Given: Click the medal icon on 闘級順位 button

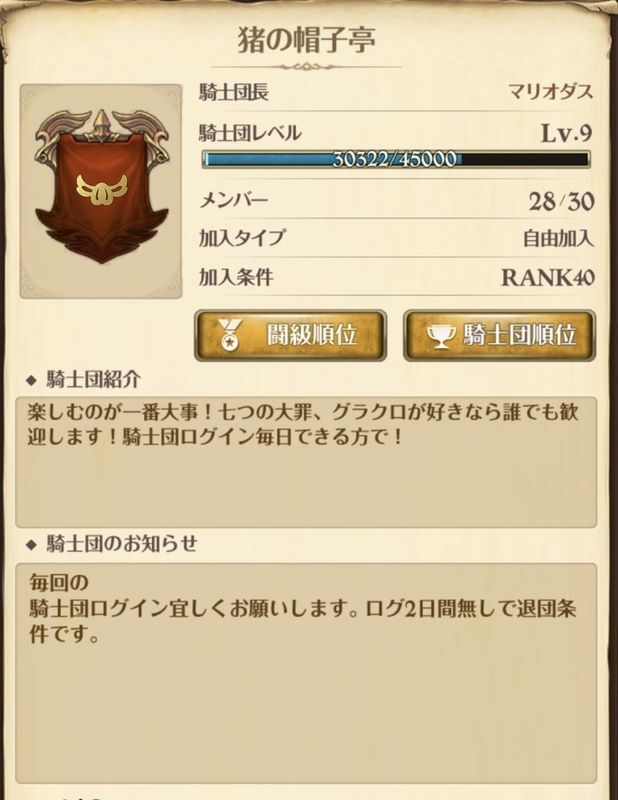Looking at the screenshot, I should click(229, 335).
